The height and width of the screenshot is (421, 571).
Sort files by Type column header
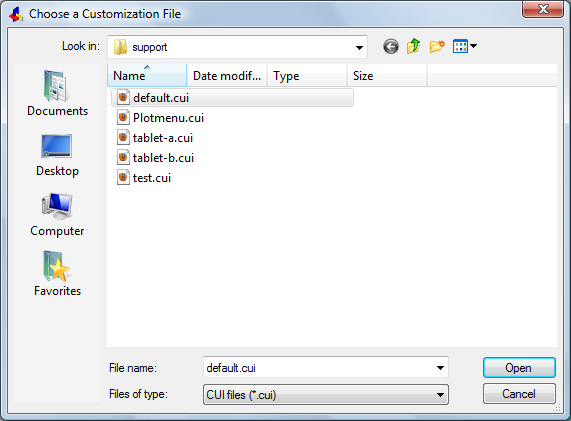tap(307, 75)
